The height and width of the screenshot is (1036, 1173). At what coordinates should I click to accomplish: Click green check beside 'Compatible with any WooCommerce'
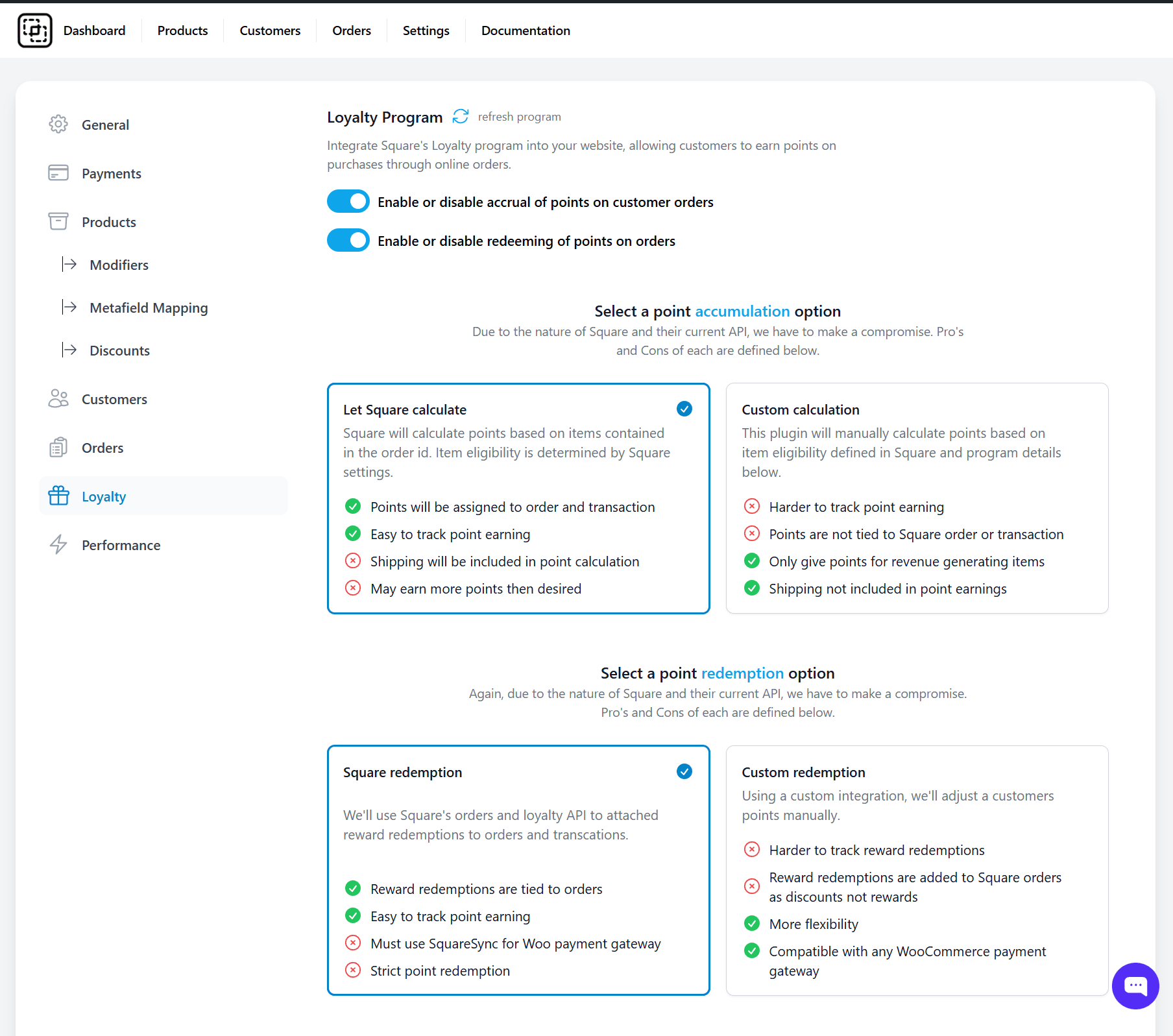[752, 952]
